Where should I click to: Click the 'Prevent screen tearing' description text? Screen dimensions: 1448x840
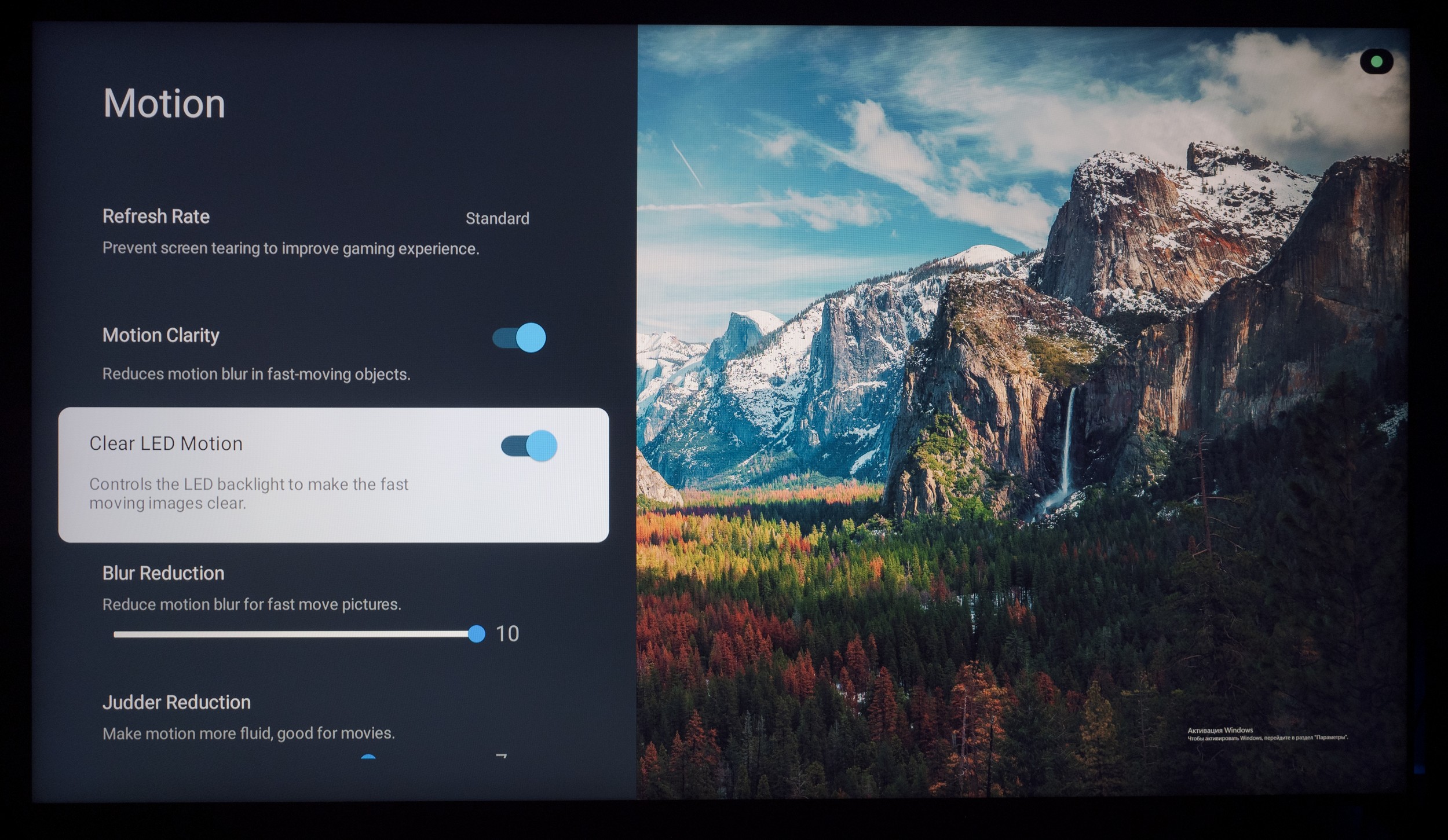click(290, 248)
